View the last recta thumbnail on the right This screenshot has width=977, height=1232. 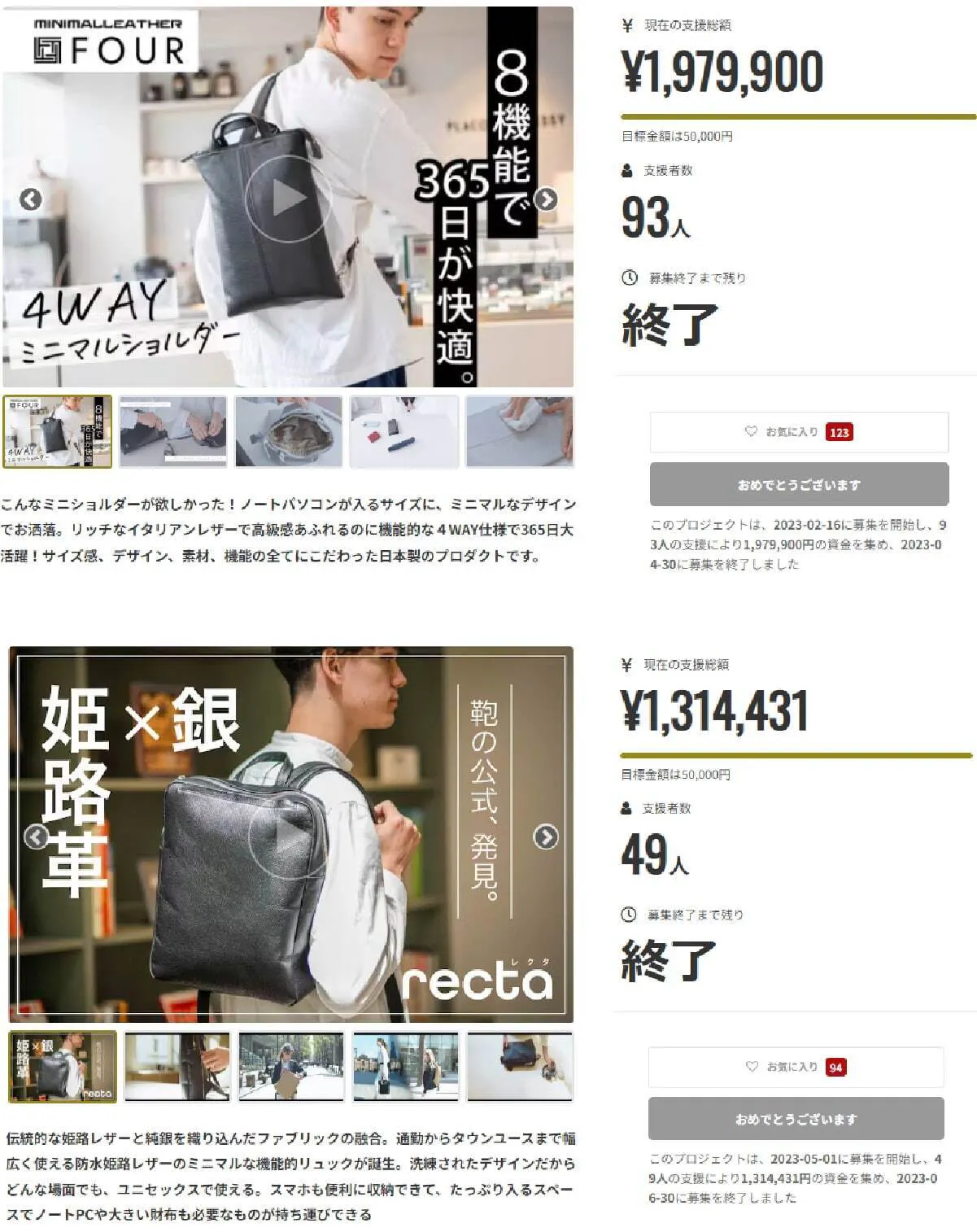(x=520, y=1067)
